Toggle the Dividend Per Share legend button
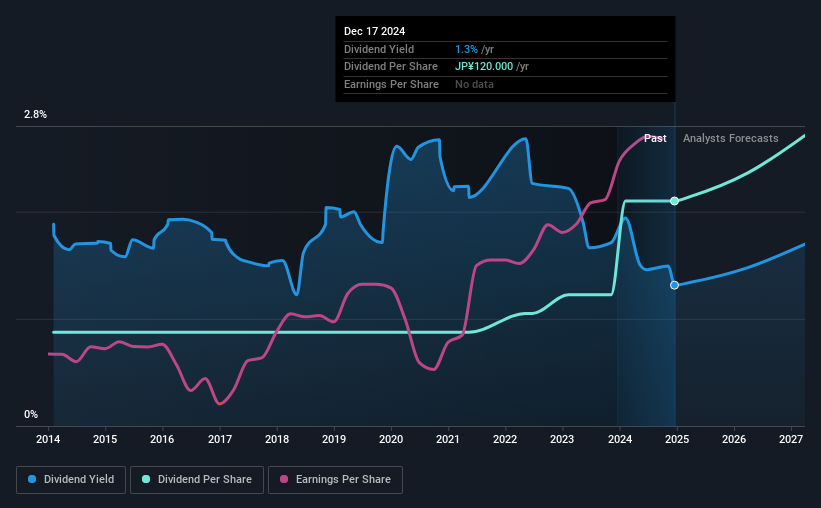The image size is (821, 508). 197,480
